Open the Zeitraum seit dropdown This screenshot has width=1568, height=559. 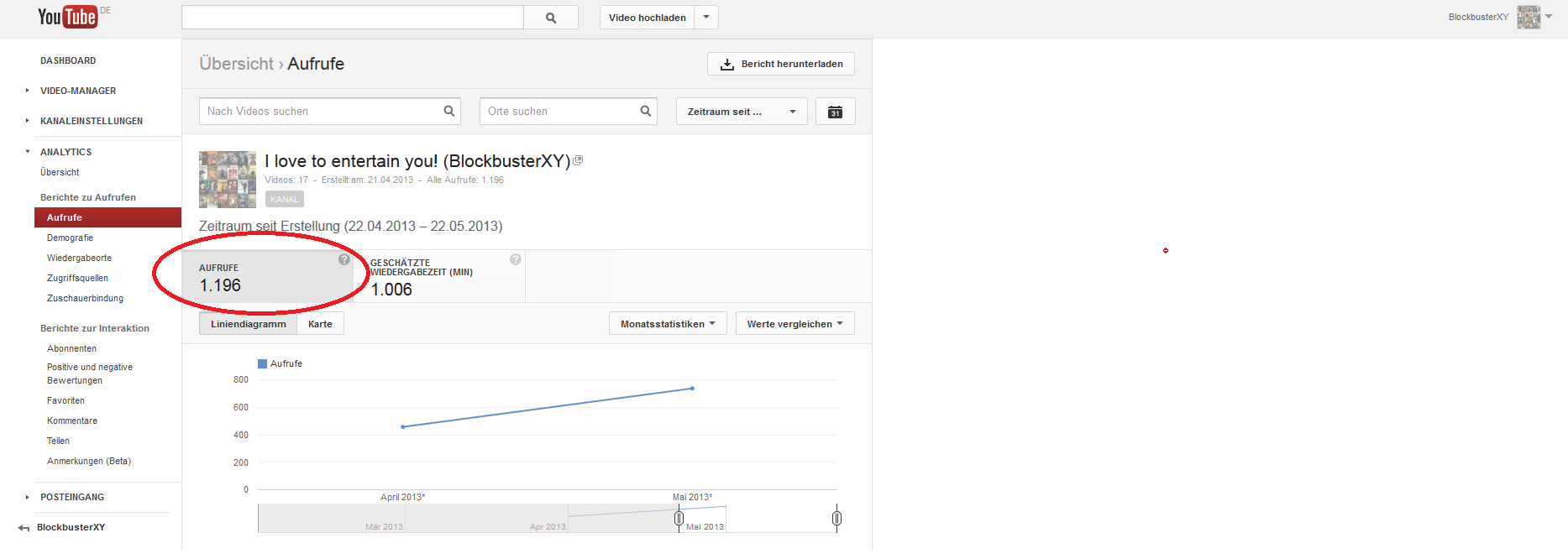coord(741,112)
